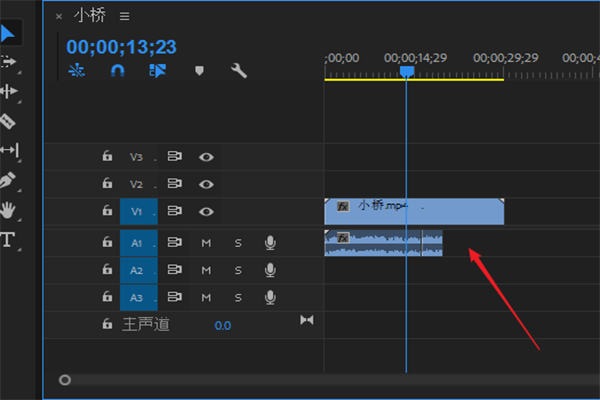Toggle track targeting for V1
The height and width of the screenshot is (400, 600).
(x=139, y=211)
